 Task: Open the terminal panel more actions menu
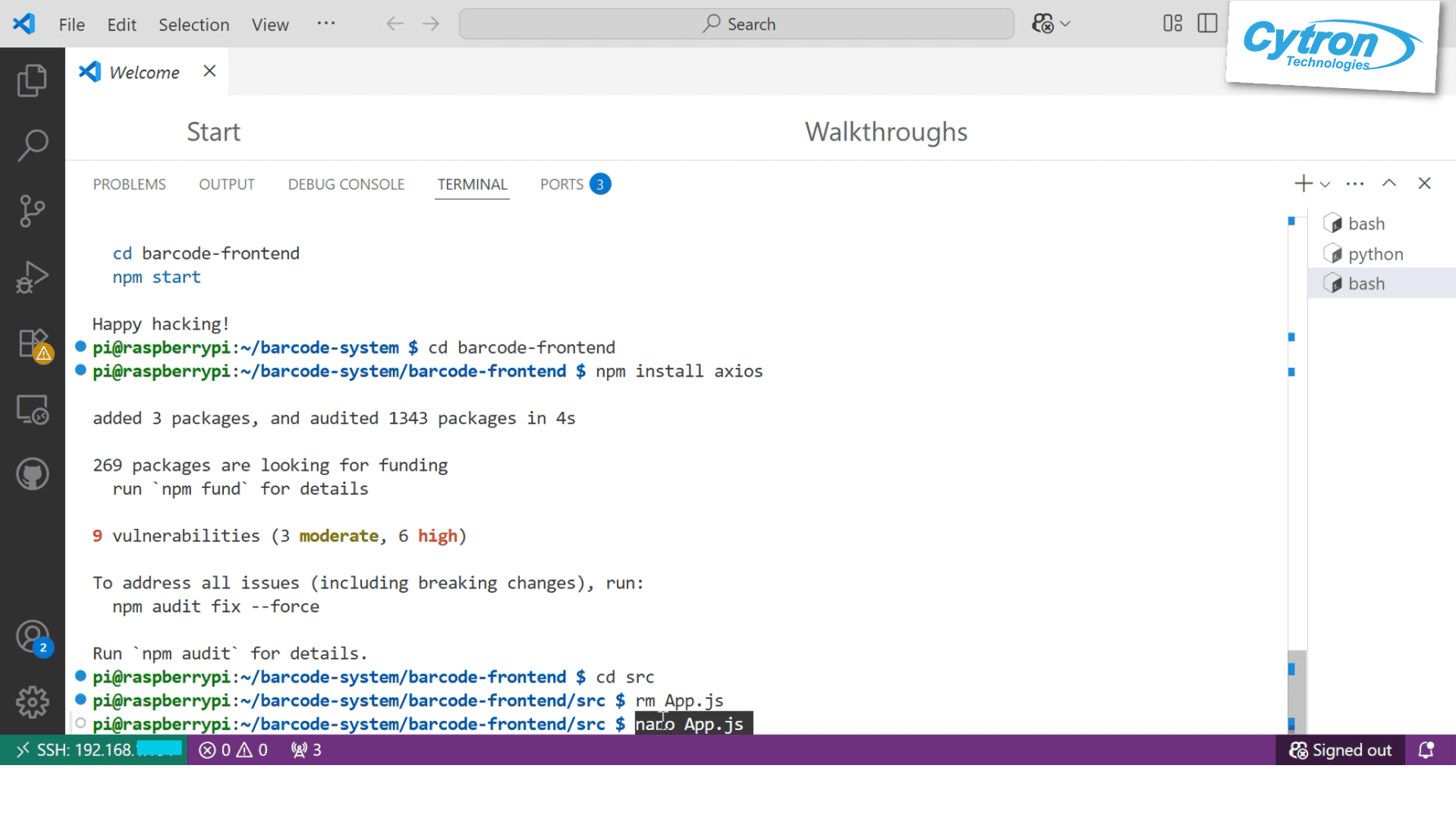click(x=1354, y=183)
